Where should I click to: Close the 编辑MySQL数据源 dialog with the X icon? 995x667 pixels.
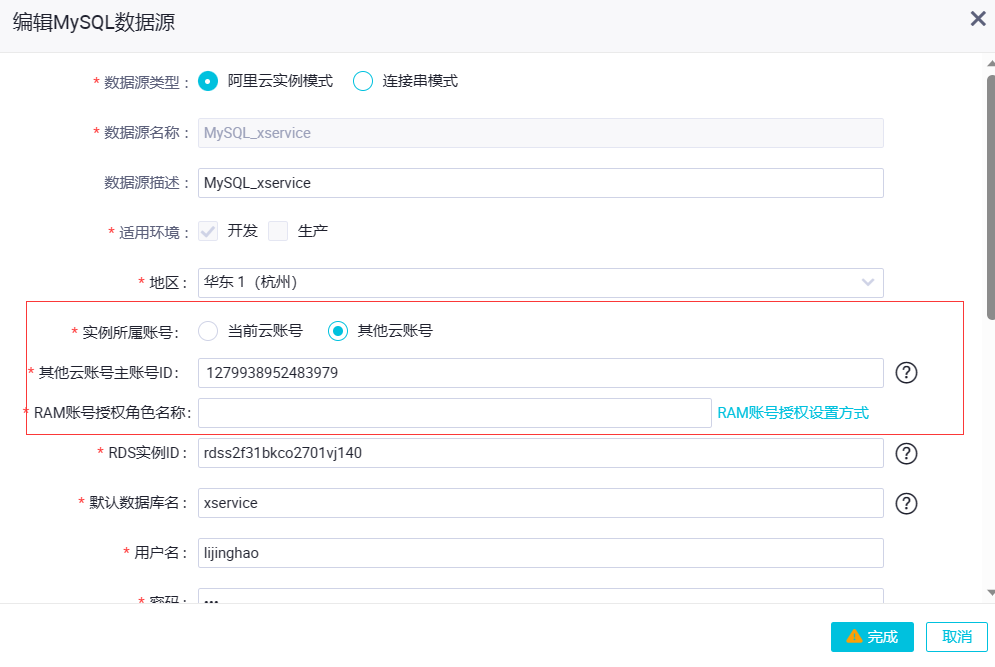click(x=978, y=19)
